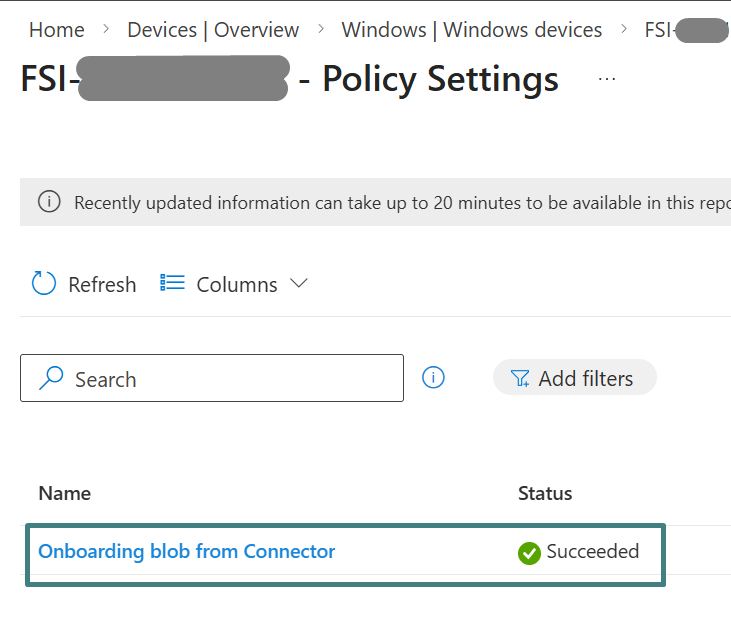
Task: Open the ellipsis menu beside Policy Settings
Action: tap(607, 78)
